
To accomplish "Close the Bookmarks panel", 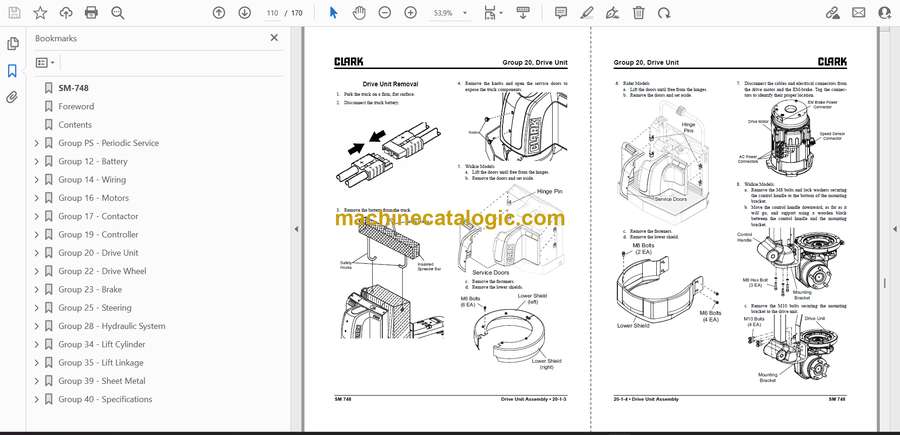I will [274, 38].
